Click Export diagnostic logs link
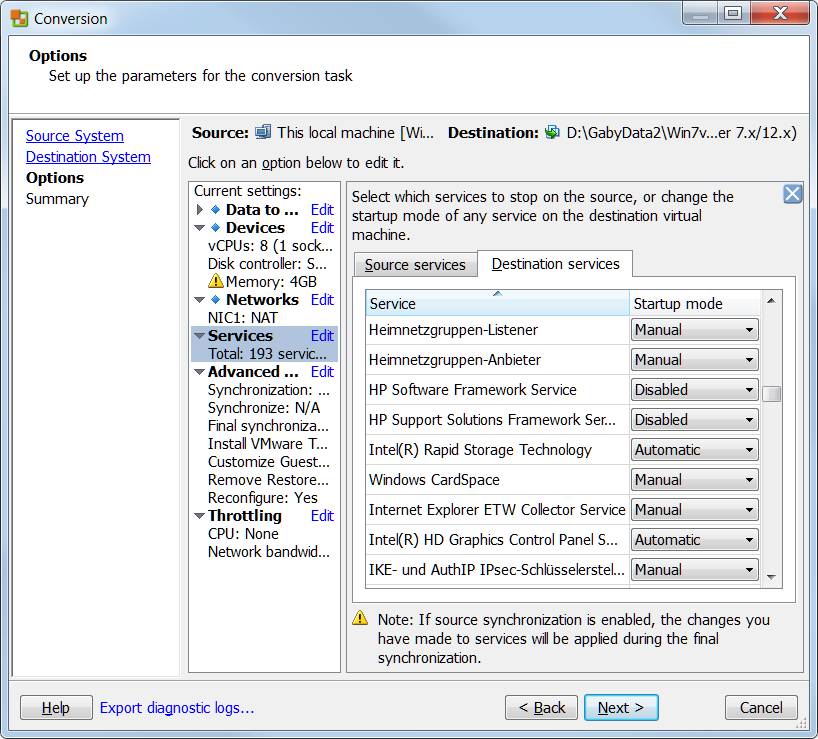This screenshot has width=818, height=739. pos(177,708)
